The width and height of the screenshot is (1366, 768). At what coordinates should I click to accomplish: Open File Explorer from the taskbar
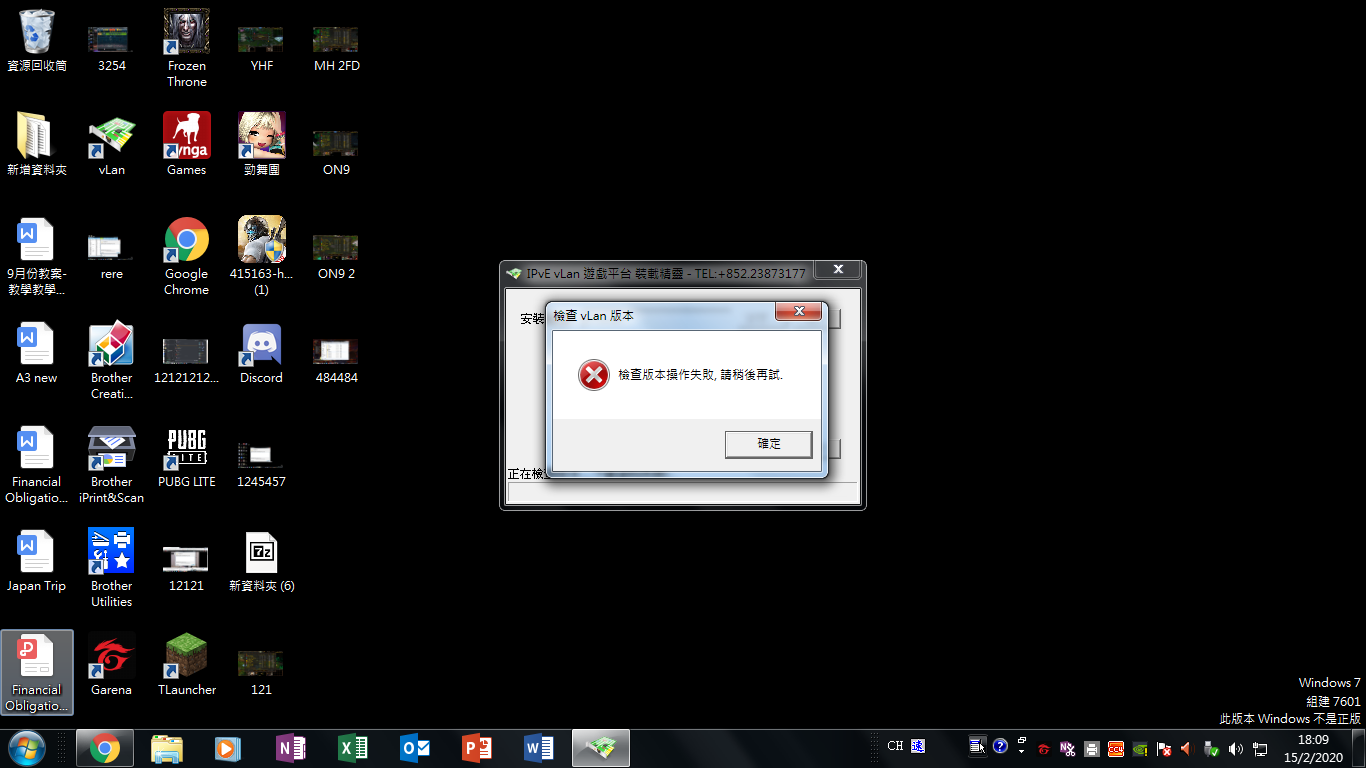[167, 748]
